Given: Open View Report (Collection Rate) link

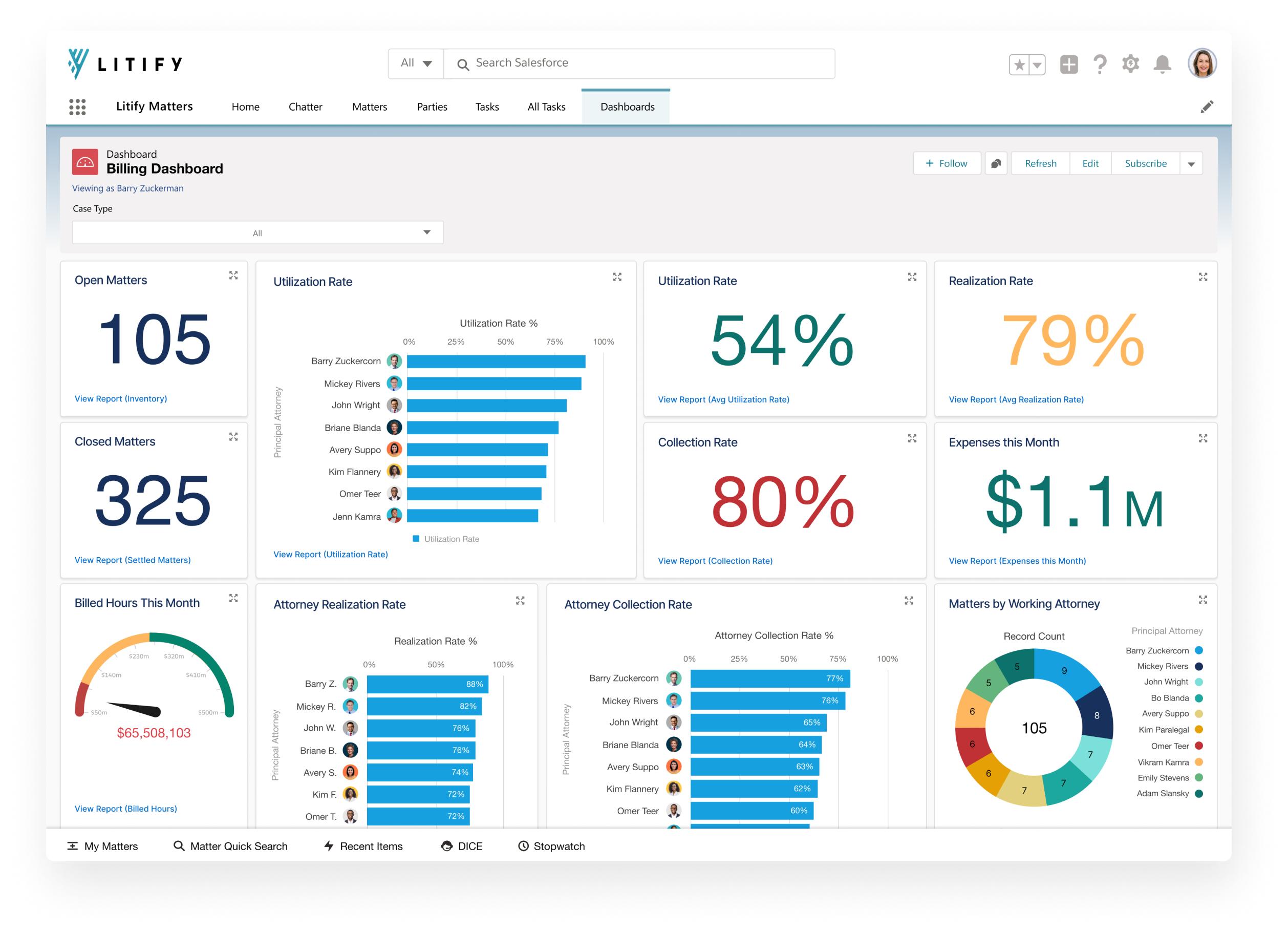Looking at the screenshot, I should coord(715,561).
